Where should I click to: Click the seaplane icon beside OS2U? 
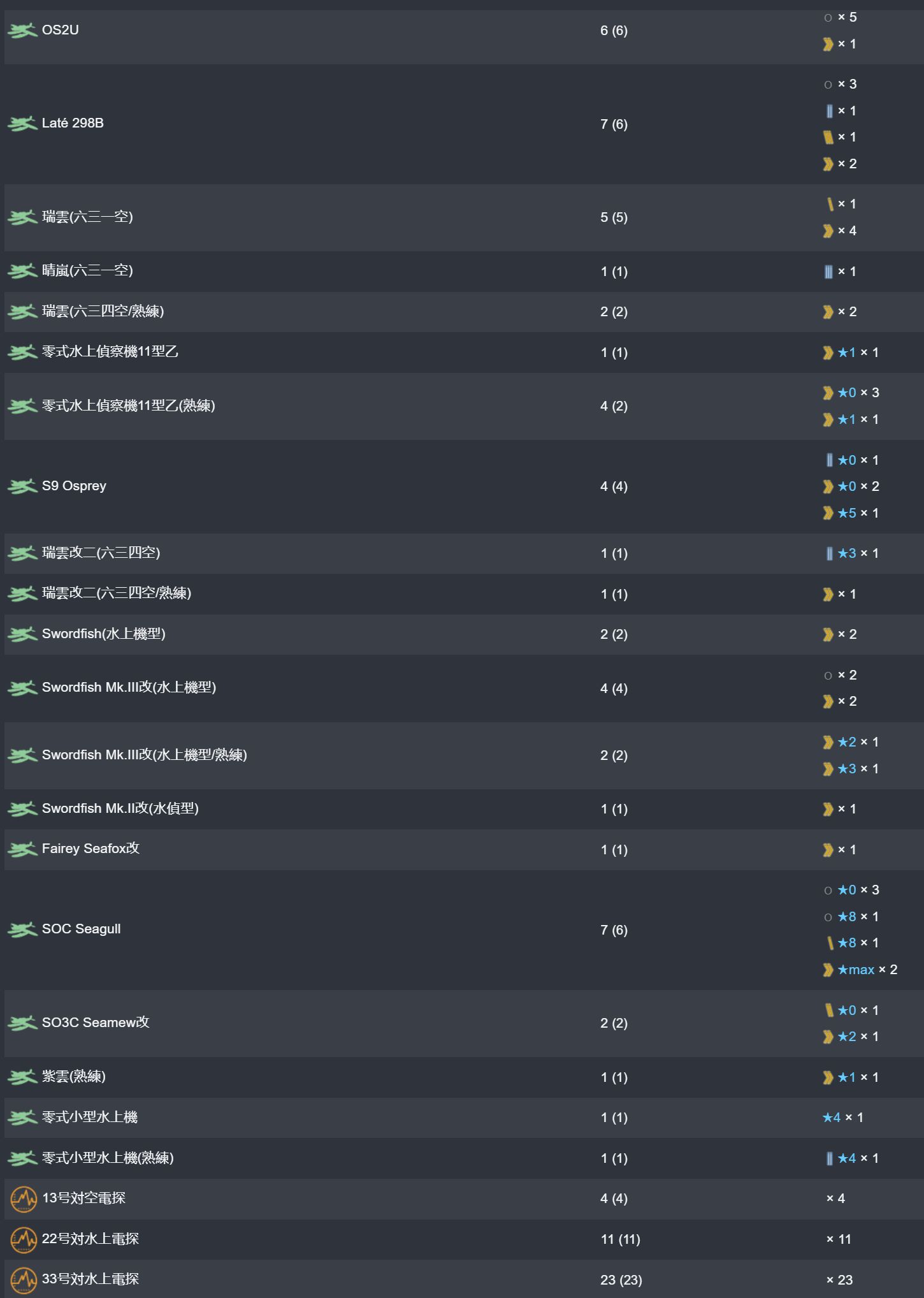(x=22, y=30)
